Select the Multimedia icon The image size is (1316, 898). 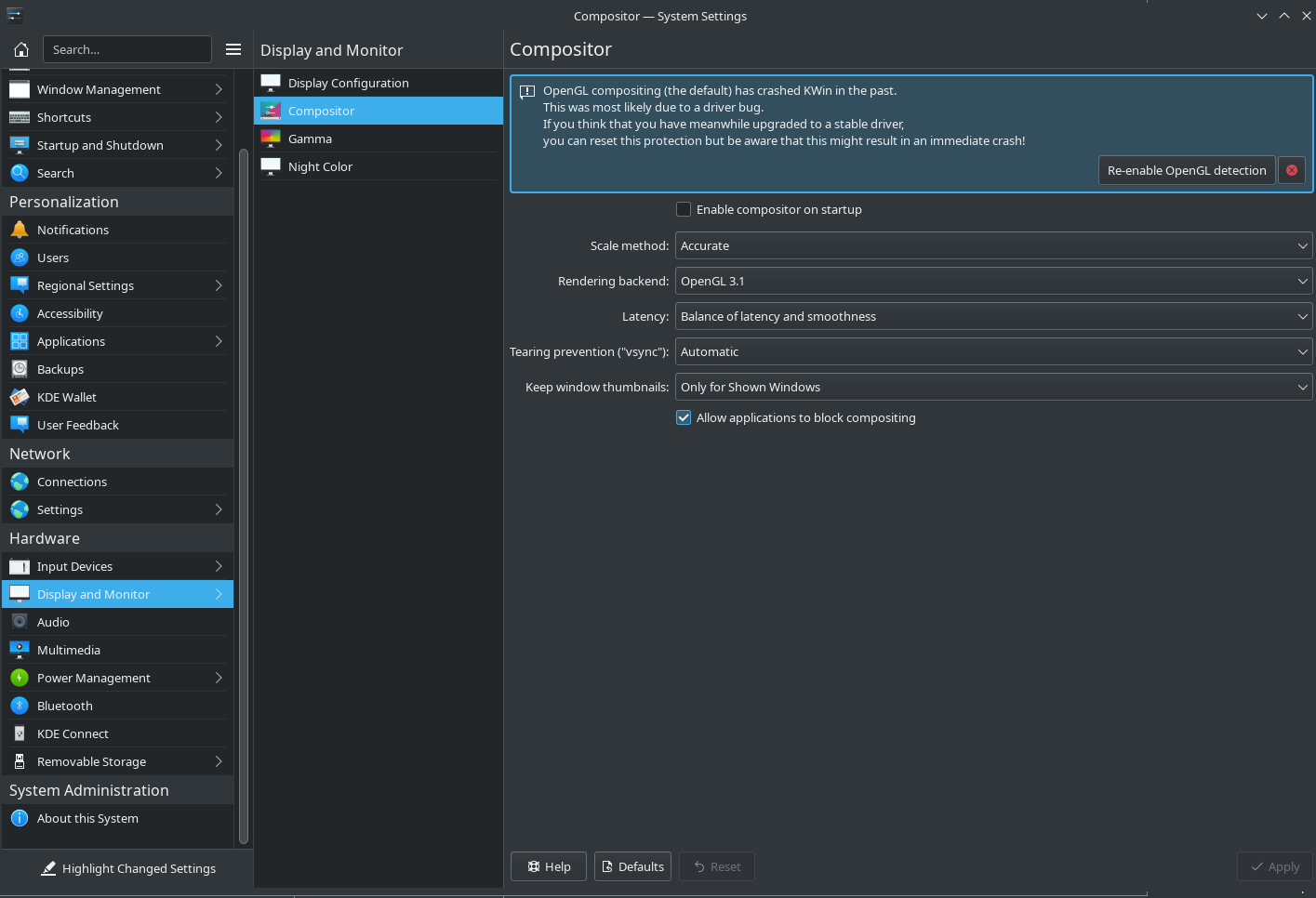(20, 650)
